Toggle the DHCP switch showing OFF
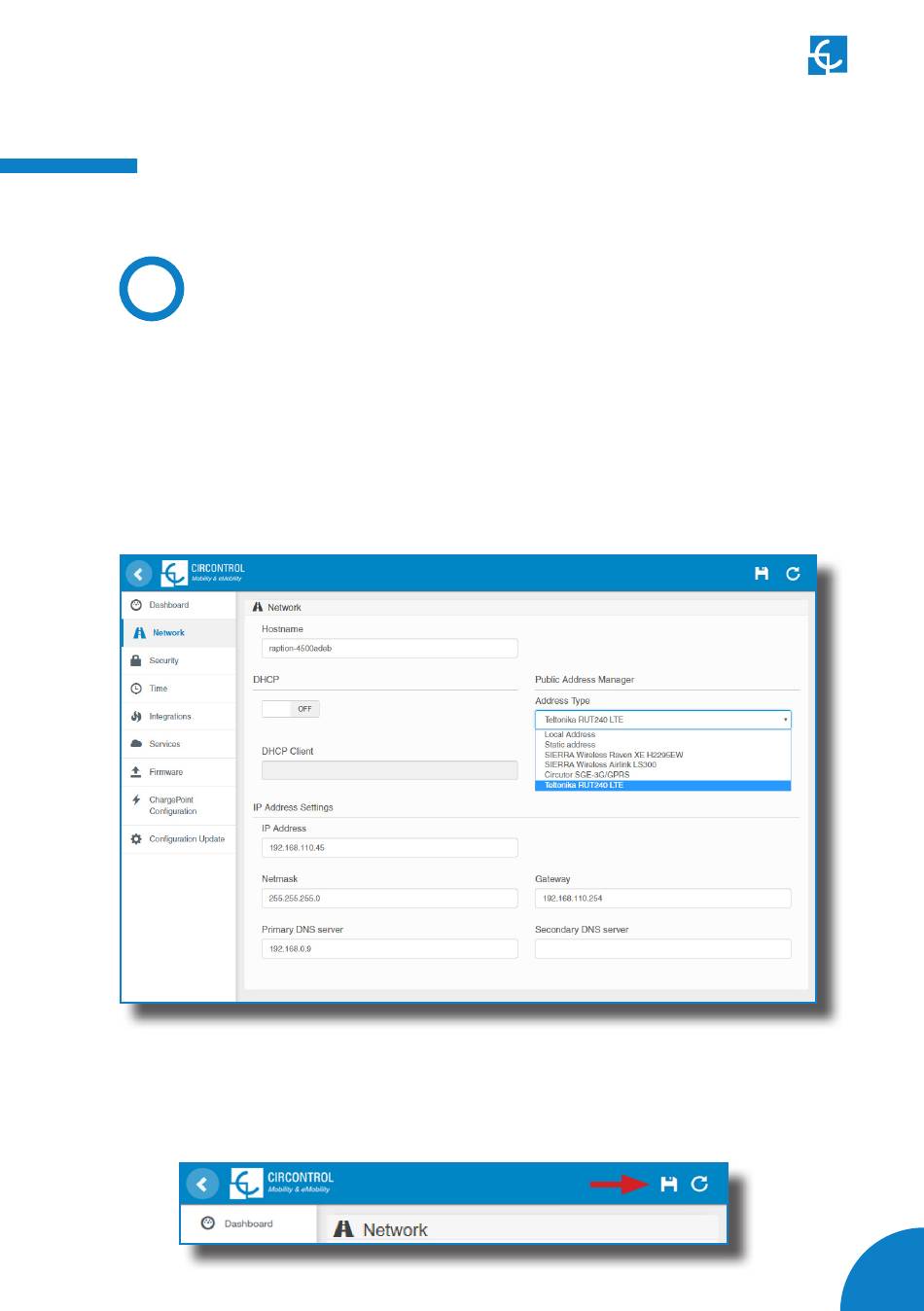 (291, 709)
